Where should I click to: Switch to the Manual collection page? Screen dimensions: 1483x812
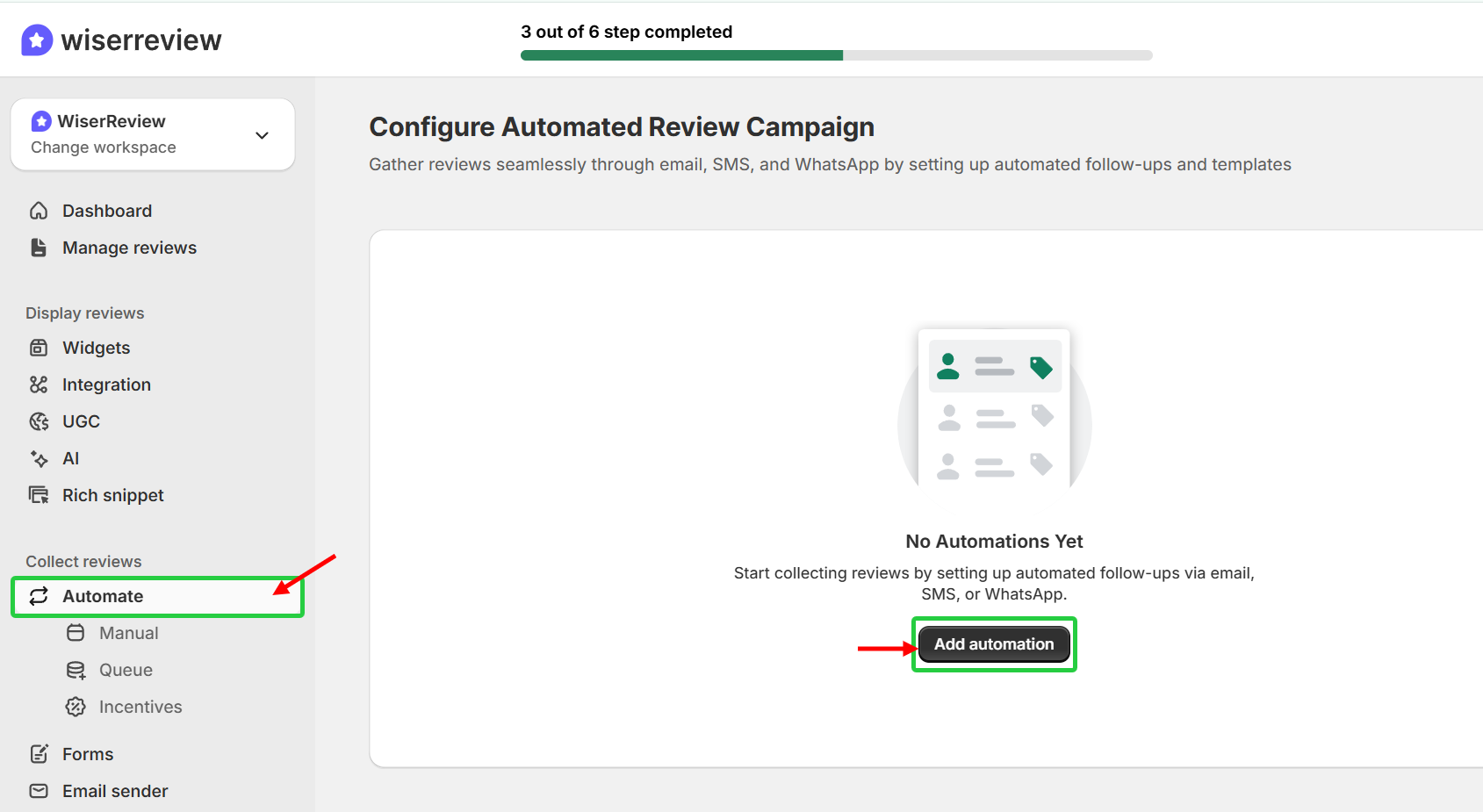(130, 632)
